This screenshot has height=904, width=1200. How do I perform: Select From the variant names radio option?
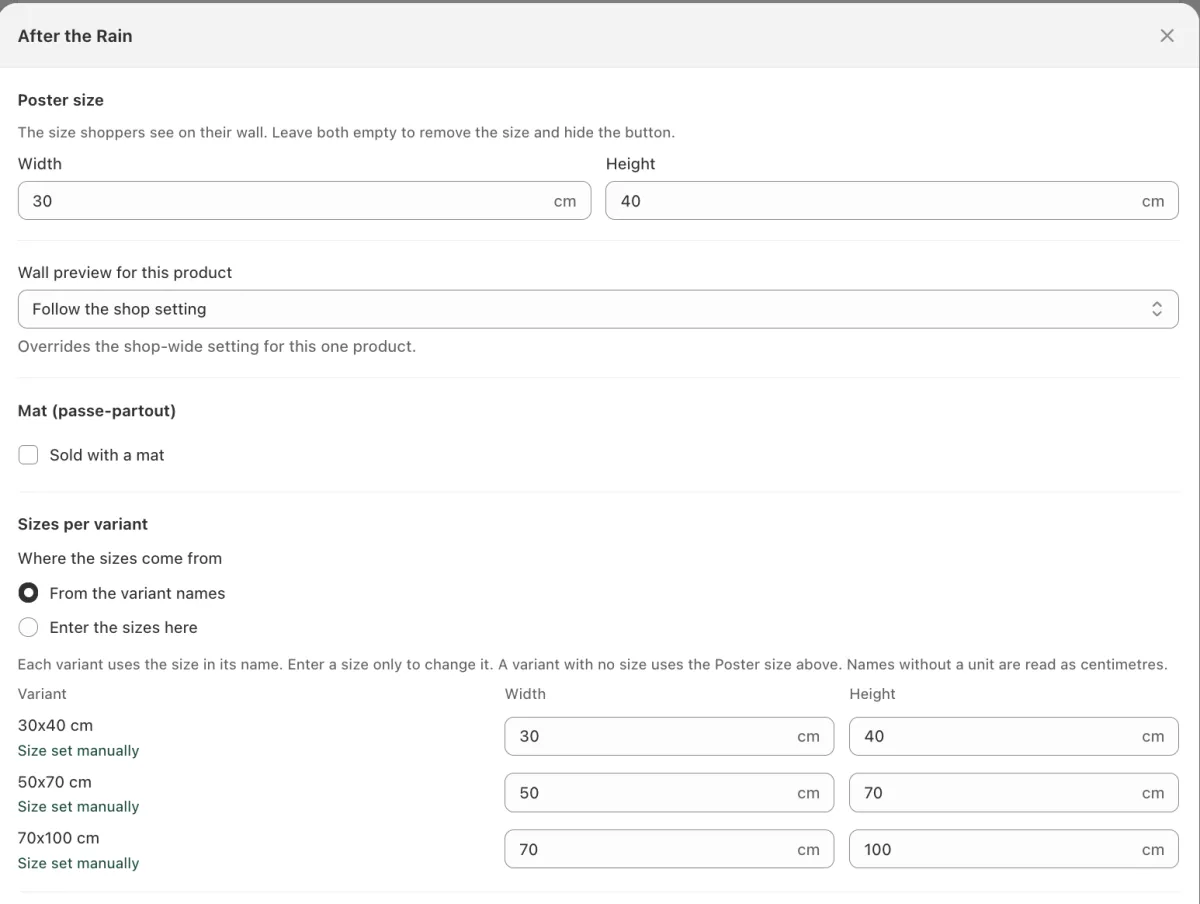(29, 593)
